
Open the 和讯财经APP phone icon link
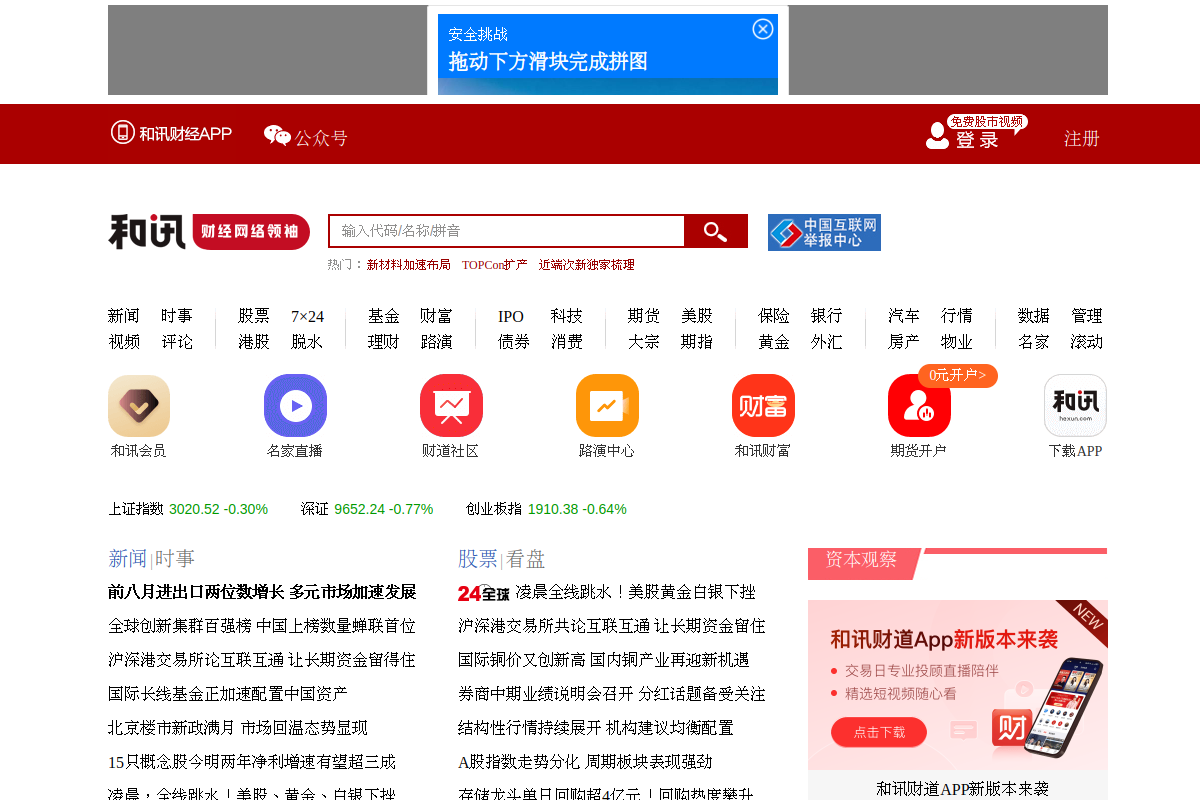(x=171, y=133)
